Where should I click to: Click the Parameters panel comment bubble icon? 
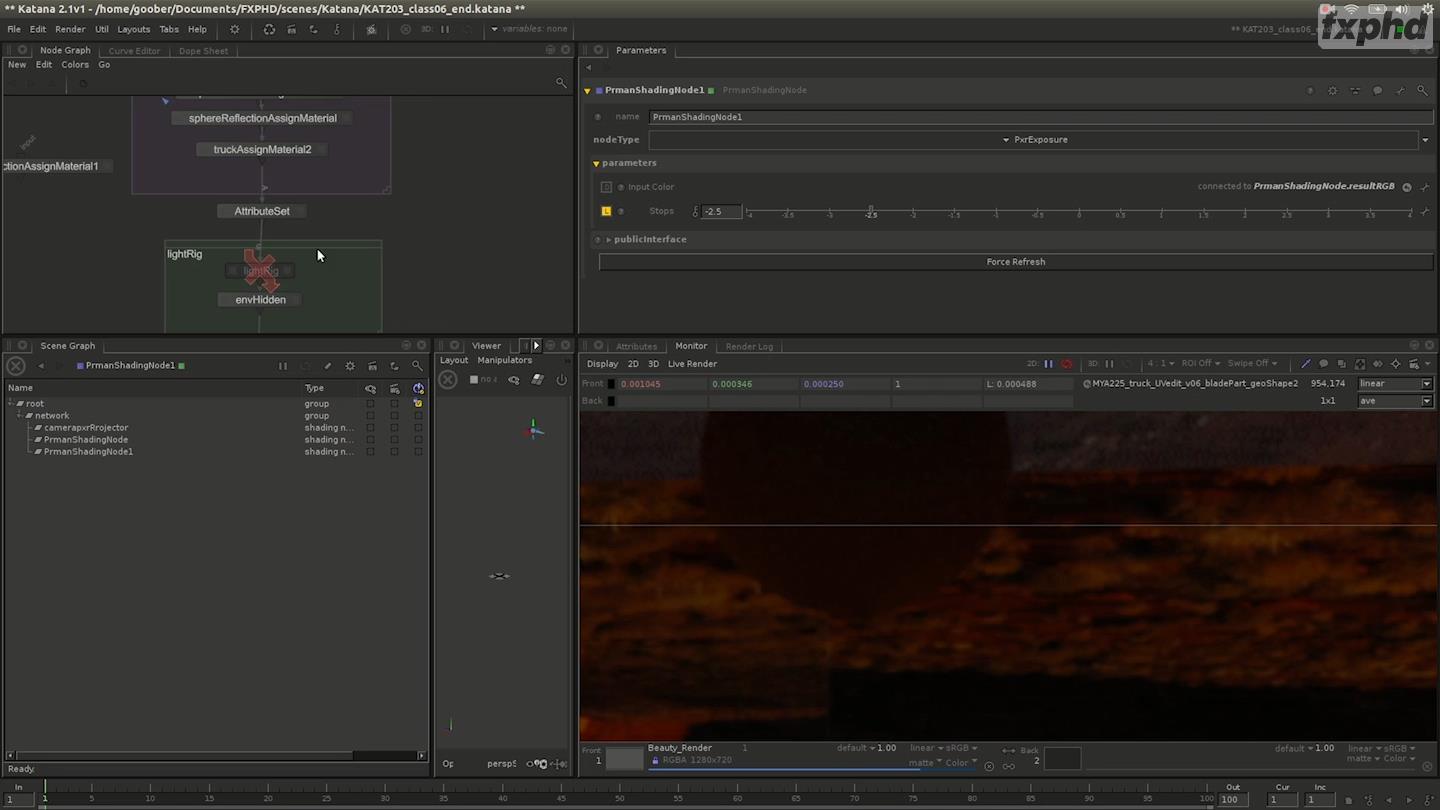coord(1377,91)
